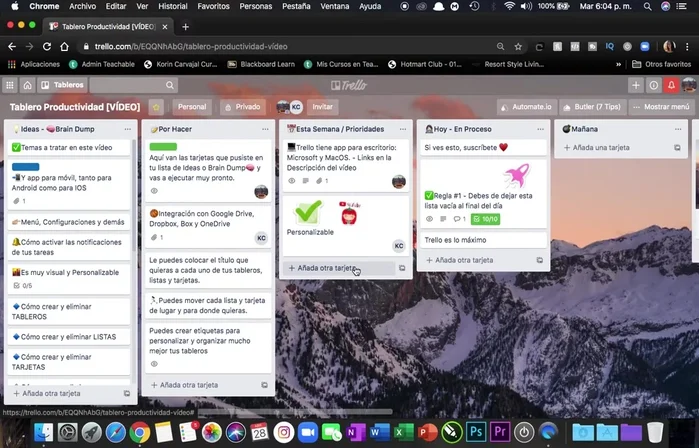
Task: Click the 0/5 checklist badge on card
Action: click(x=29, y=285)
